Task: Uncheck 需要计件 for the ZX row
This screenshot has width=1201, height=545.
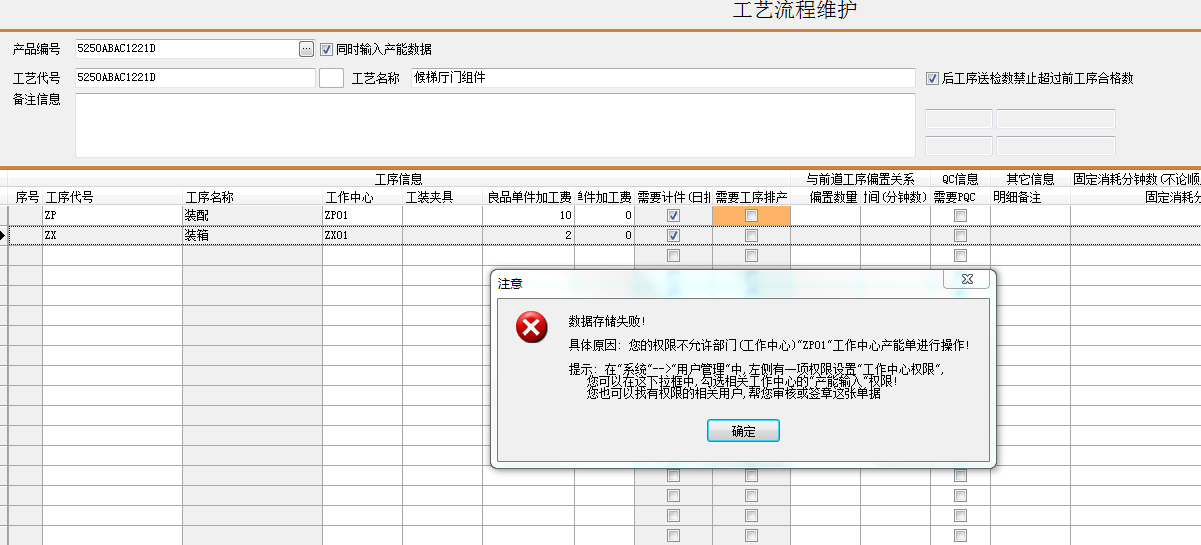Action: click(x=673, y=236)
